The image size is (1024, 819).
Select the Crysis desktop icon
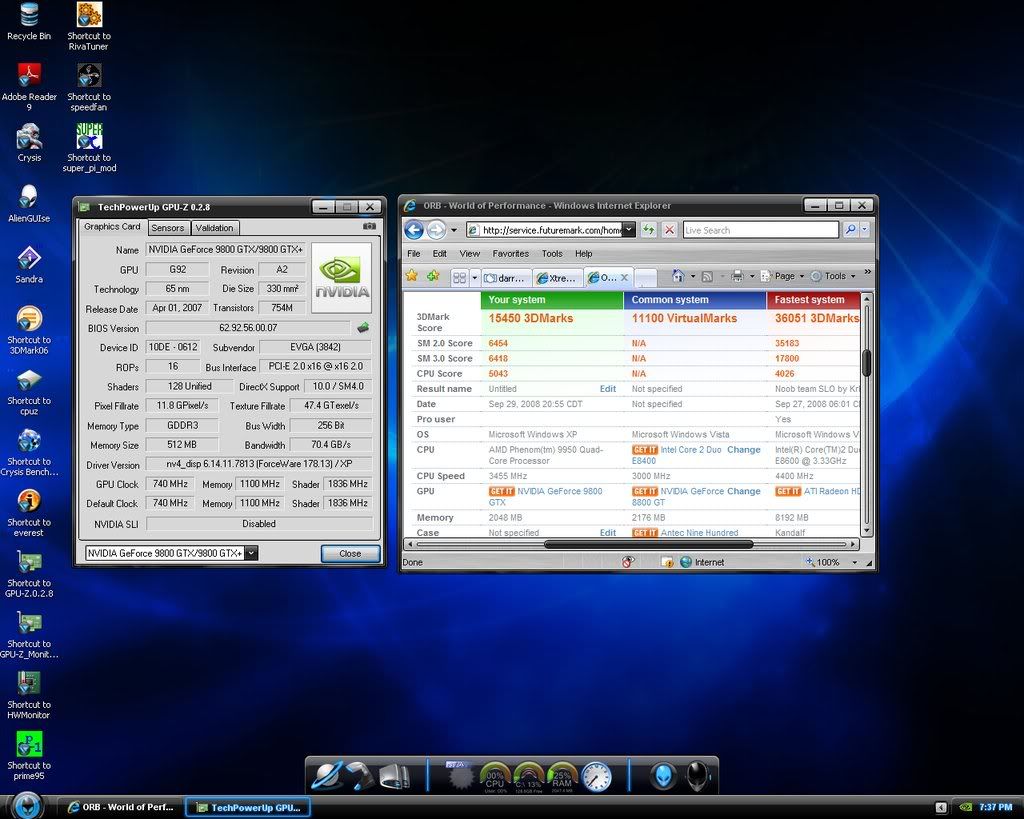(29, 143)
